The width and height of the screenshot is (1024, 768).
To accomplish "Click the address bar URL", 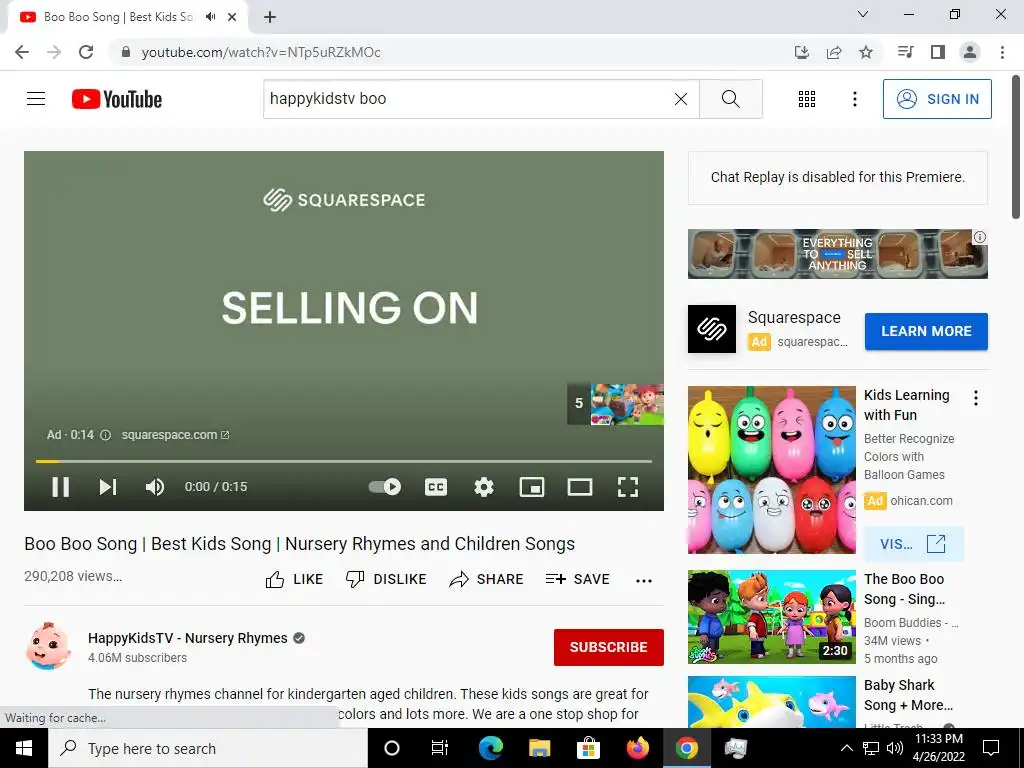I will (261, 52).
